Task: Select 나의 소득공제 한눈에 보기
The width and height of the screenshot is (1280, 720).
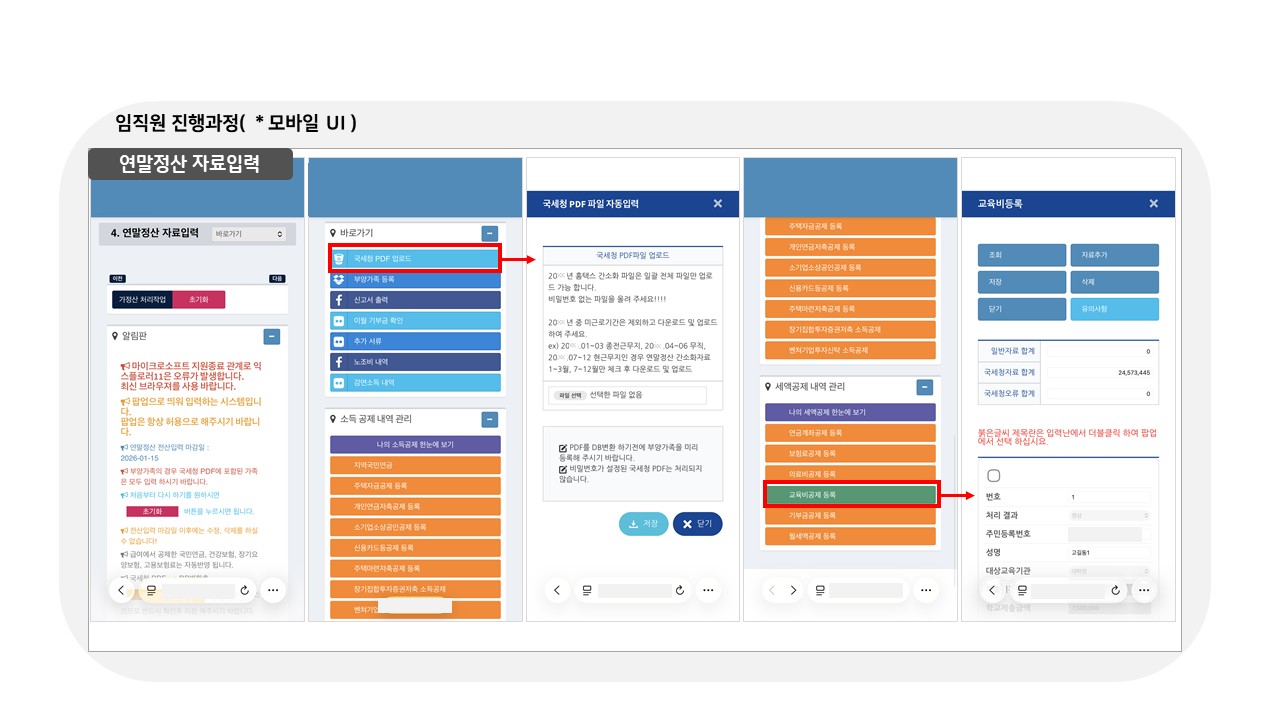Action: click(415, 444)
